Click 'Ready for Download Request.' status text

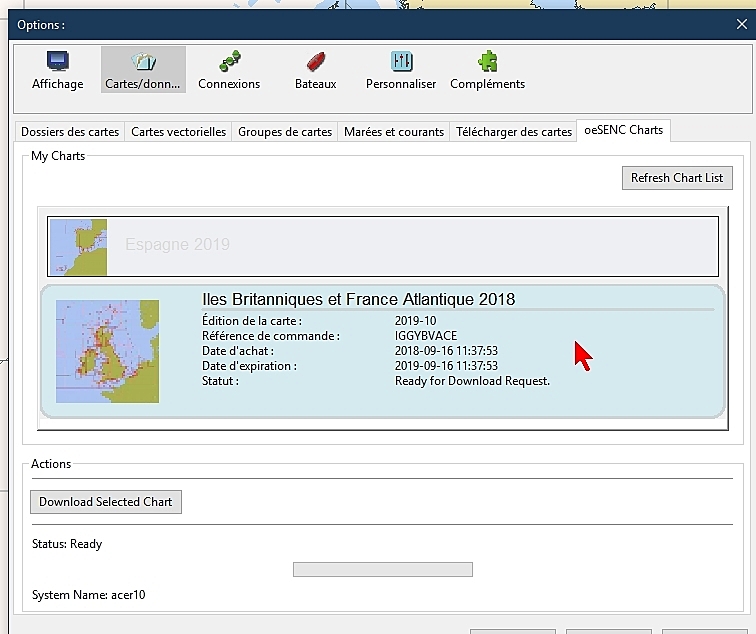pyautogui.click(x=472, y=381)
